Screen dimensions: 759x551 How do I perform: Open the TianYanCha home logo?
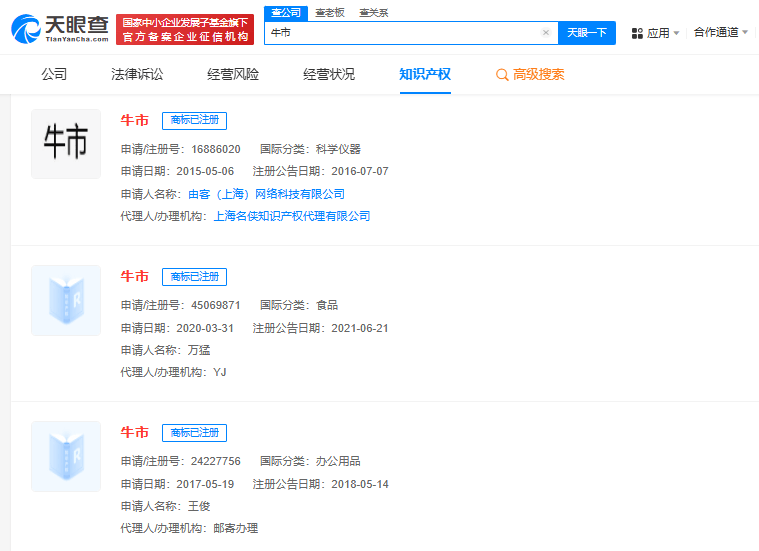click(x=60, y=29)
